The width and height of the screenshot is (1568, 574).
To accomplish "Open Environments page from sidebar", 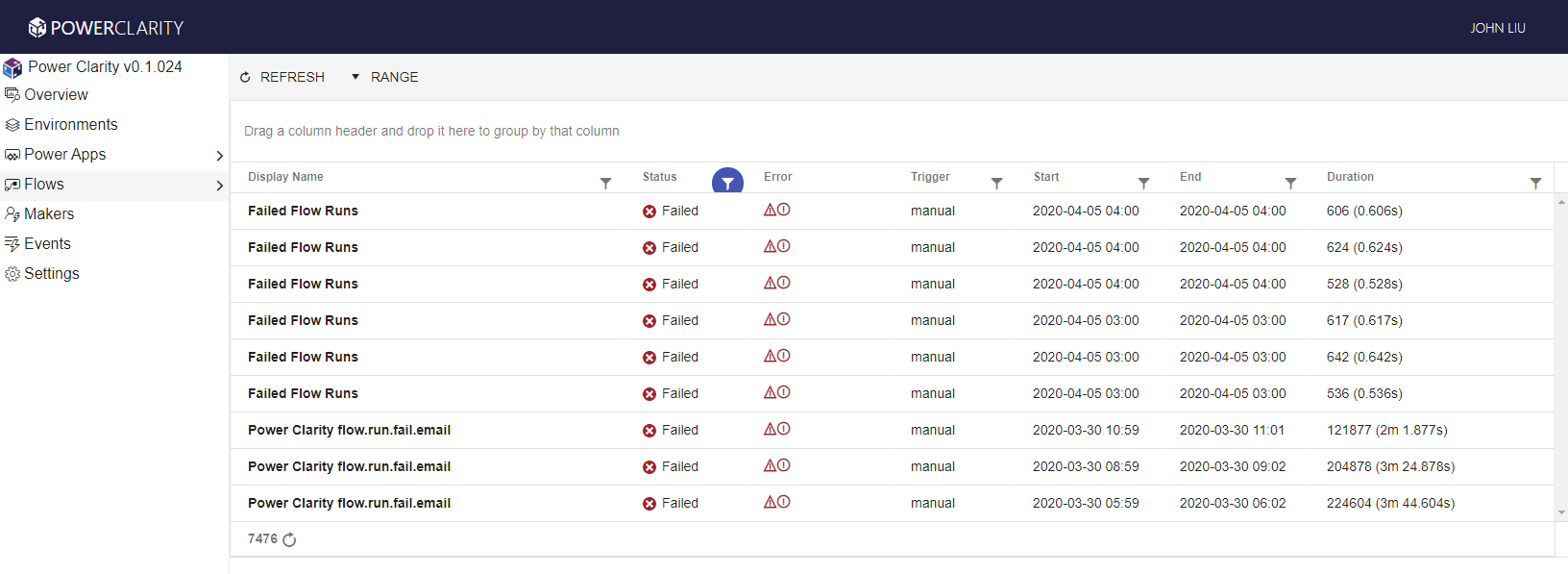I will click(70, 125).
